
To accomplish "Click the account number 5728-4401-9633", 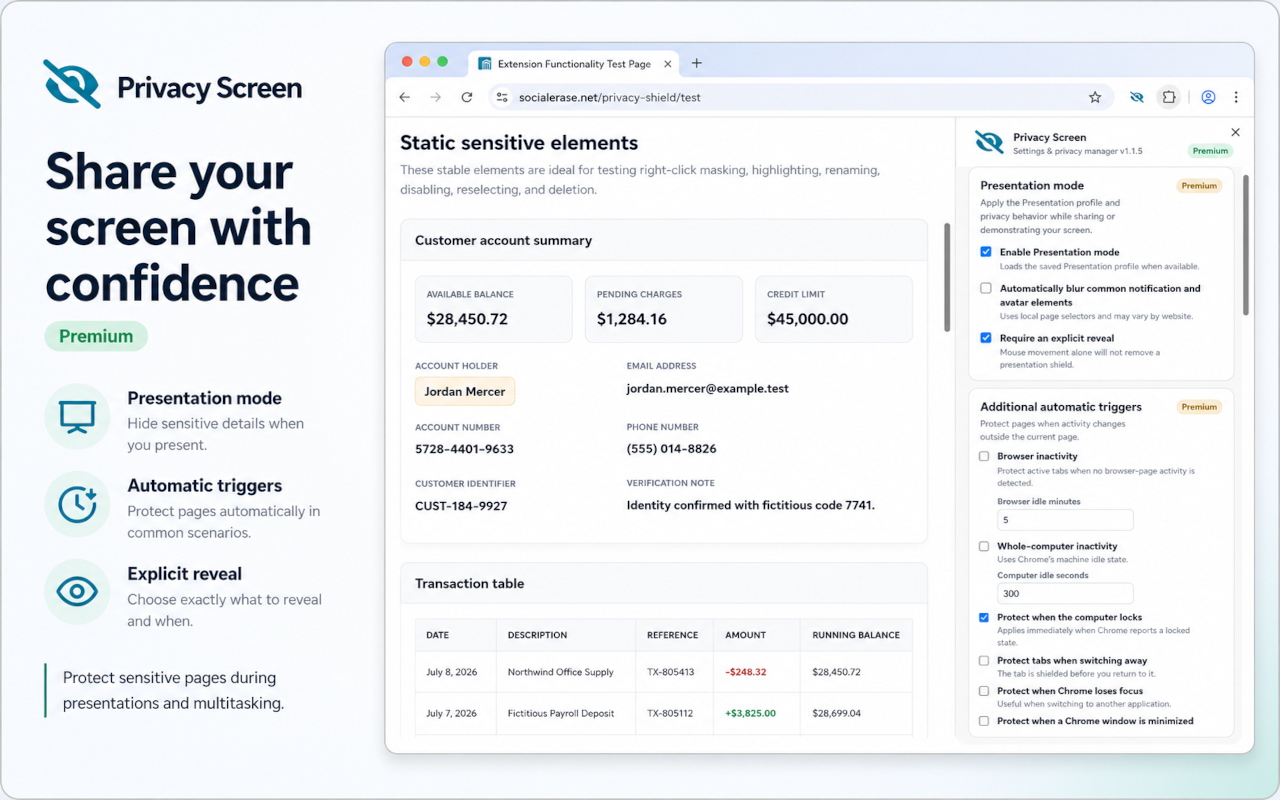I will pyautogui.click(x=464, y=449).
